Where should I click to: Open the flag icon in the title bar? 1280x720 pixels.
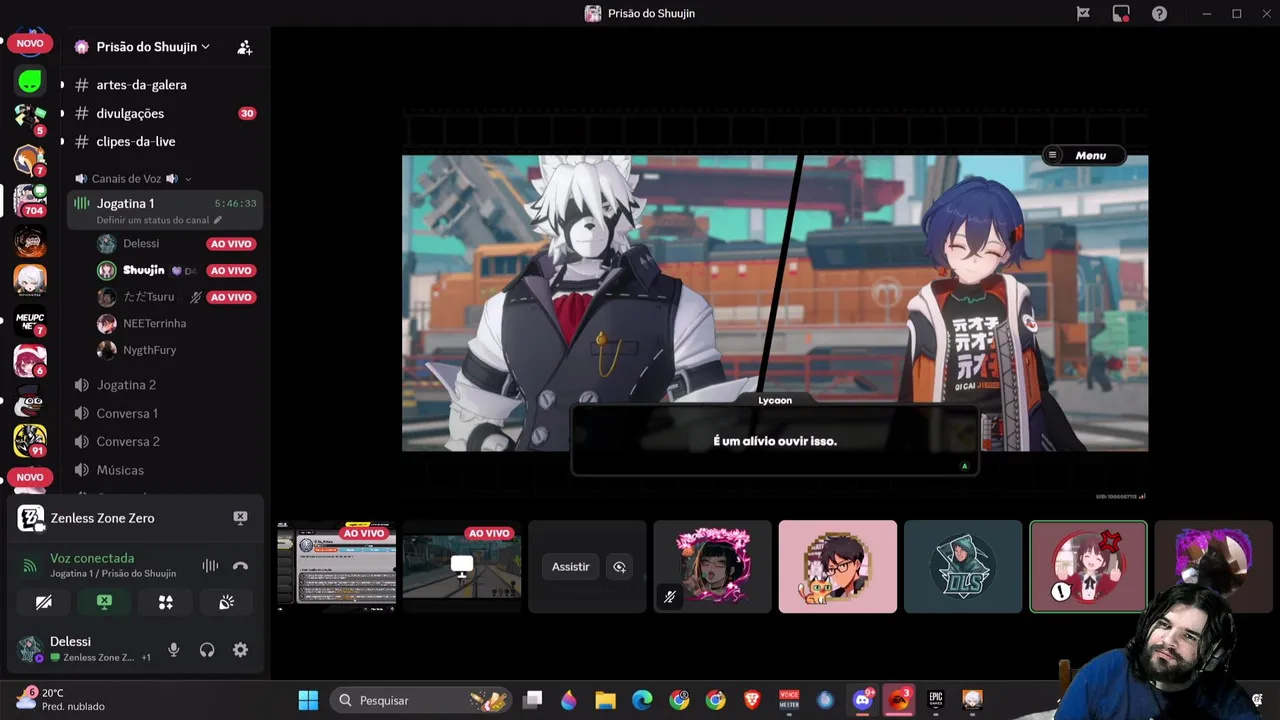pos(1083,13)
